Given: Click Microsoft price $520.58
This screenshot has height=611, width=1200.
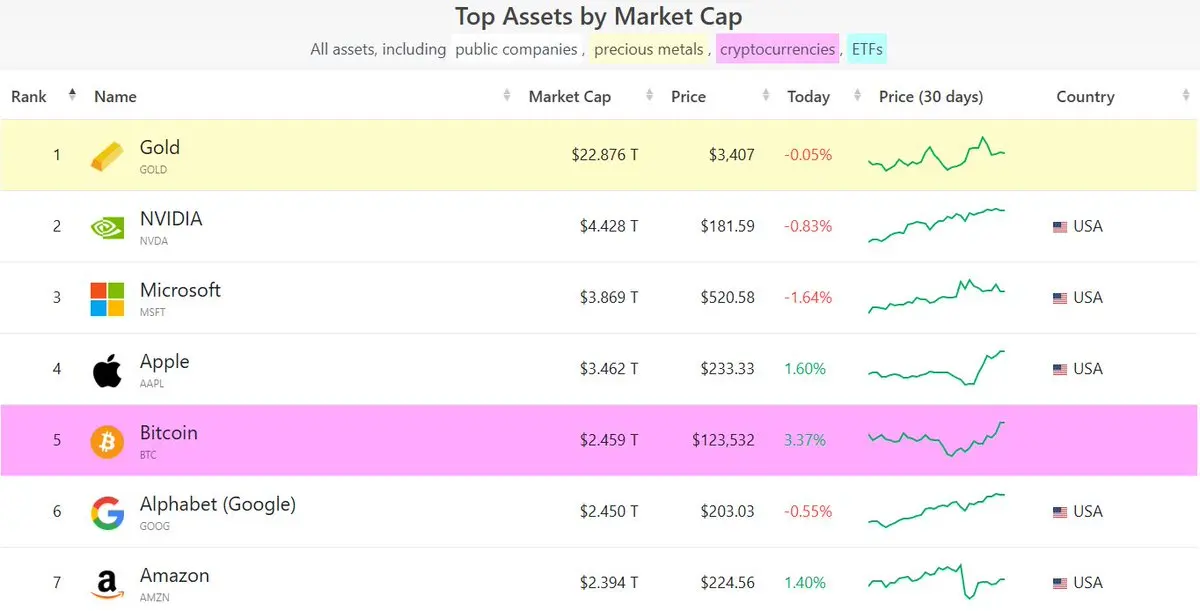Looking at the screenshot, I should click(x=728, y=298).
